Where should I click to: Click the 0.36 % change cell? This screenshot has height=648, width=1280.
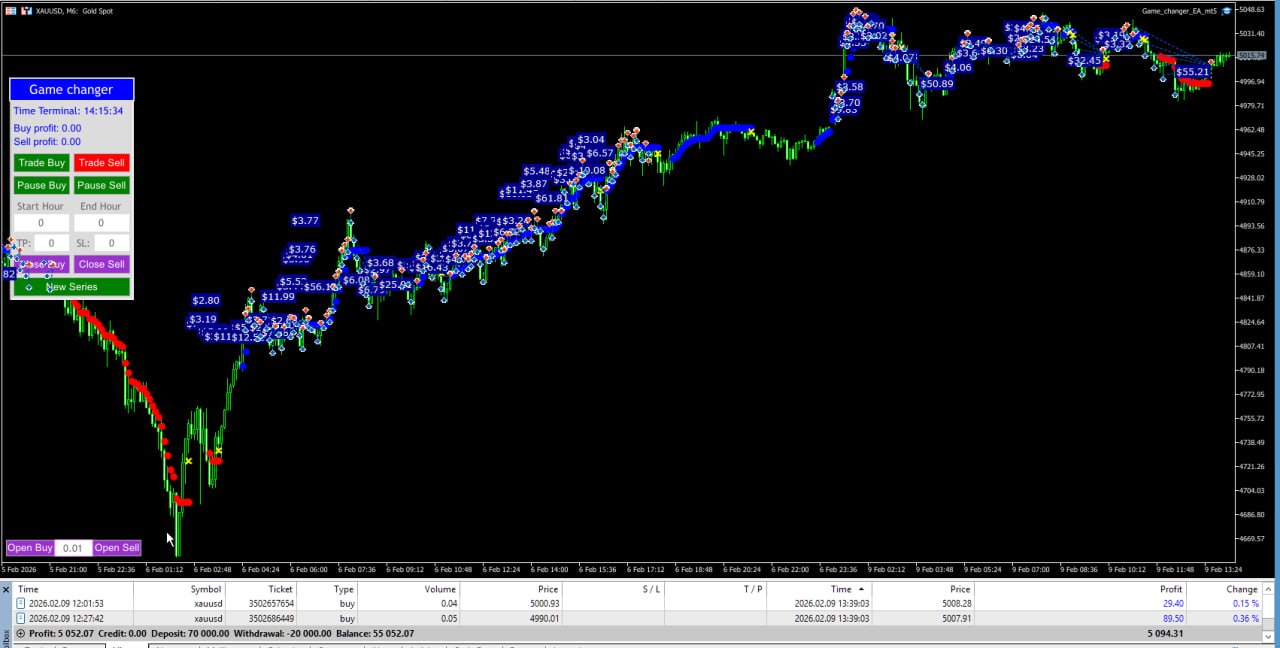coord(1244,618)
